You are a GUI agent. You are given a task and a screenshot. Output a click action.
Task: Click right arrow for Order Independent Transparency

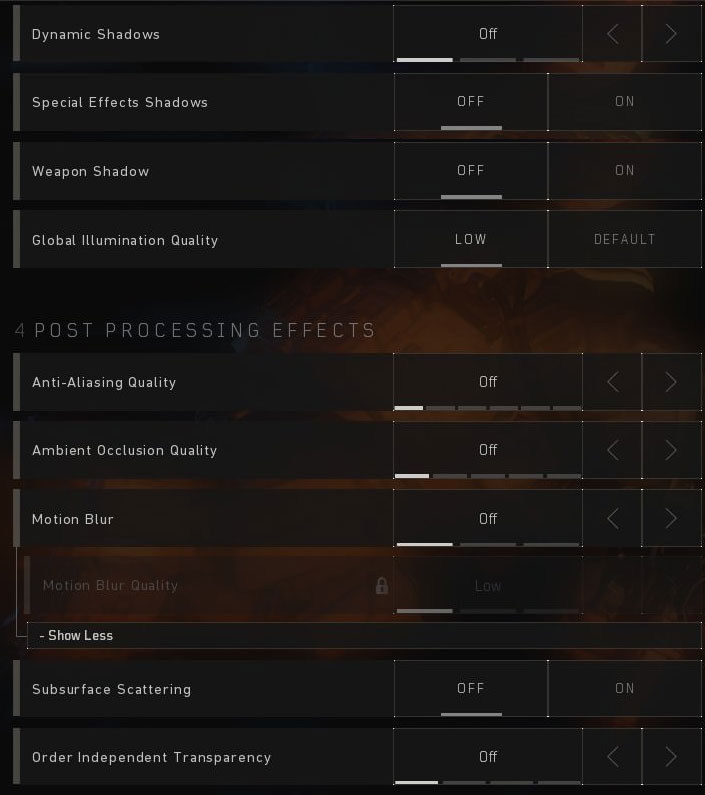[x=672, y=756]
